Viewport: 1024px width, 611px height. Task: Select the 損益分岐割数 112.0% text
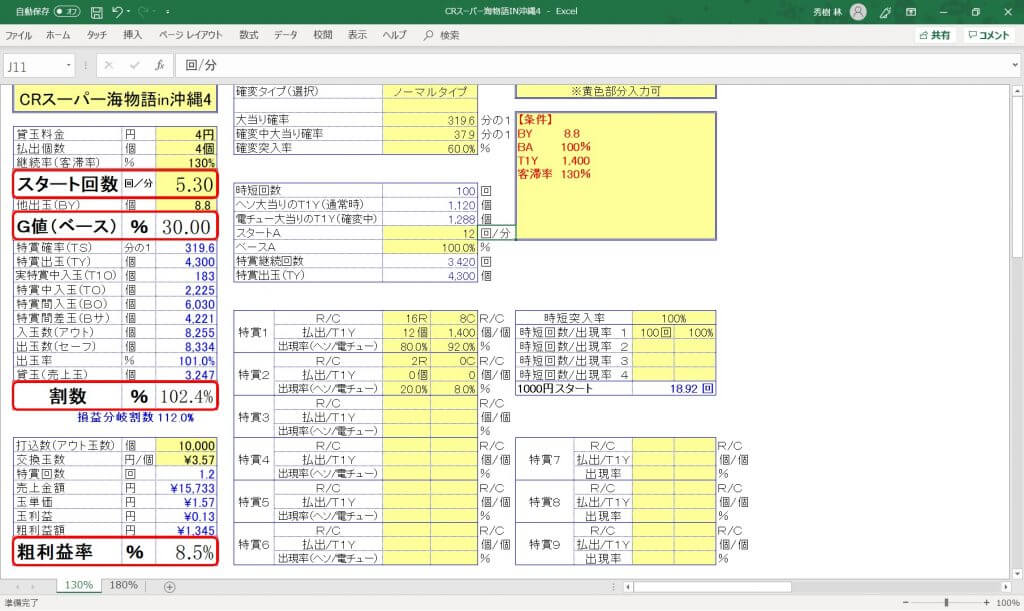[136, 417]
